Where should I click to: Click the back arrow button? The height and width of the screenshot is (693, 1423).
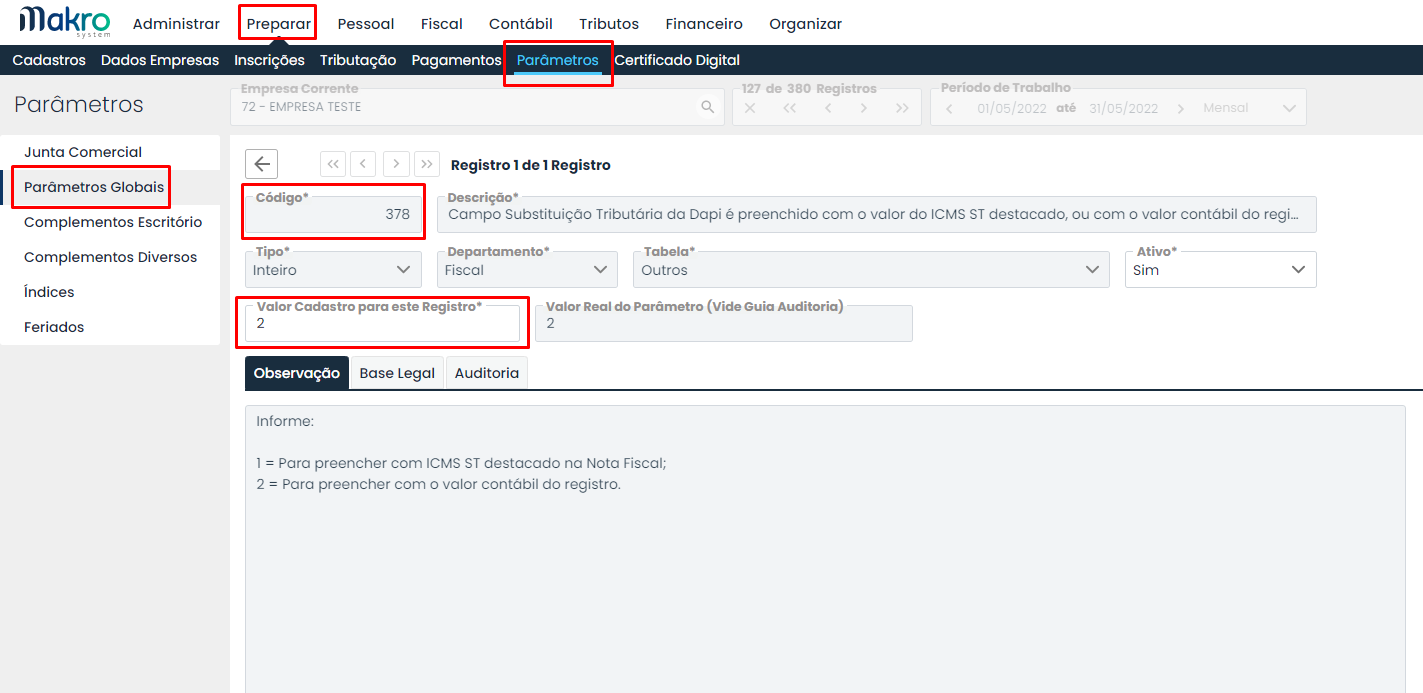pyautogui.click(x=261, y=164)
